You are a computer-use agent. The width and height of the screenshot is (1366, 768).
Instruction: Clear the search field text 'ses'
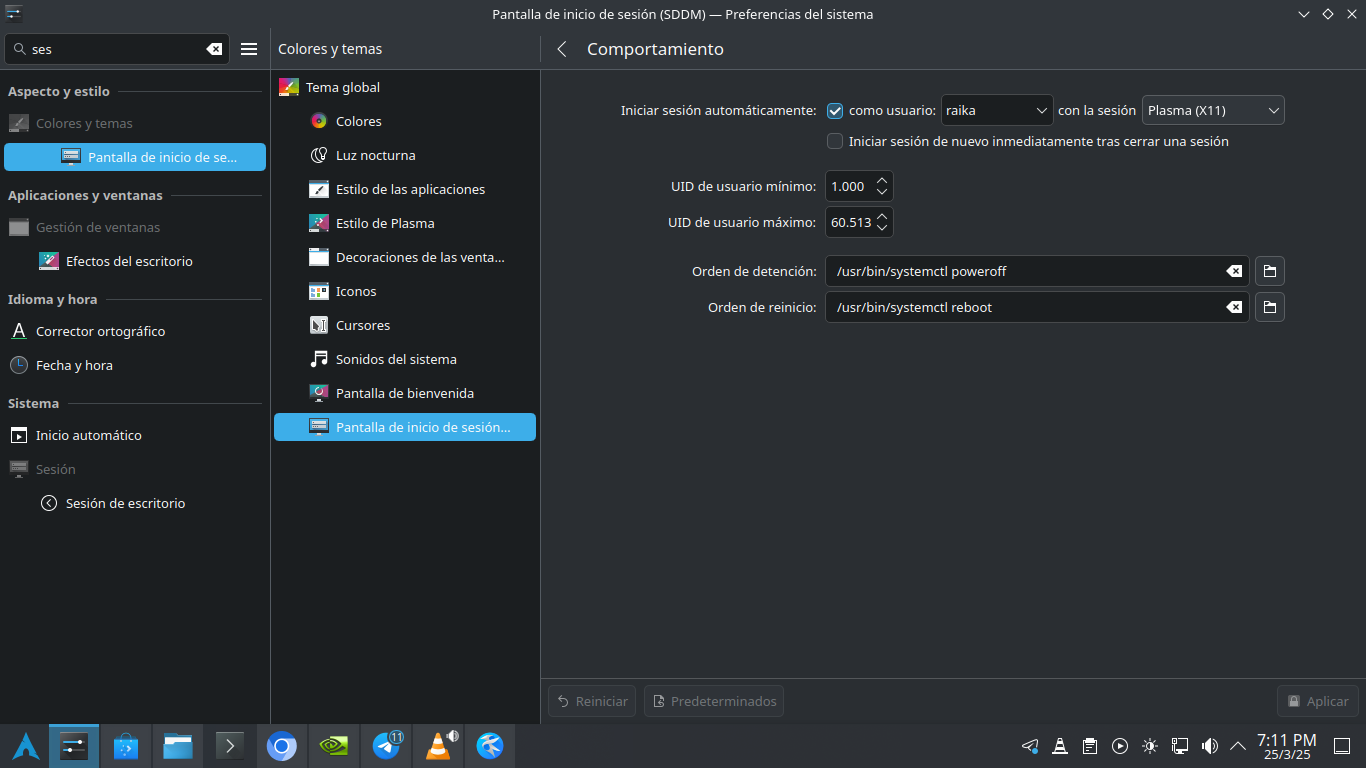coord(214,49)
